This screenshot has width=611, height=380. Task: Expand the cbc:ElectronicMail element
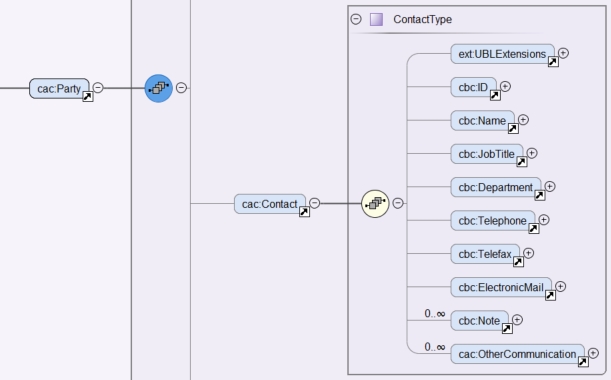click(560, 287)
